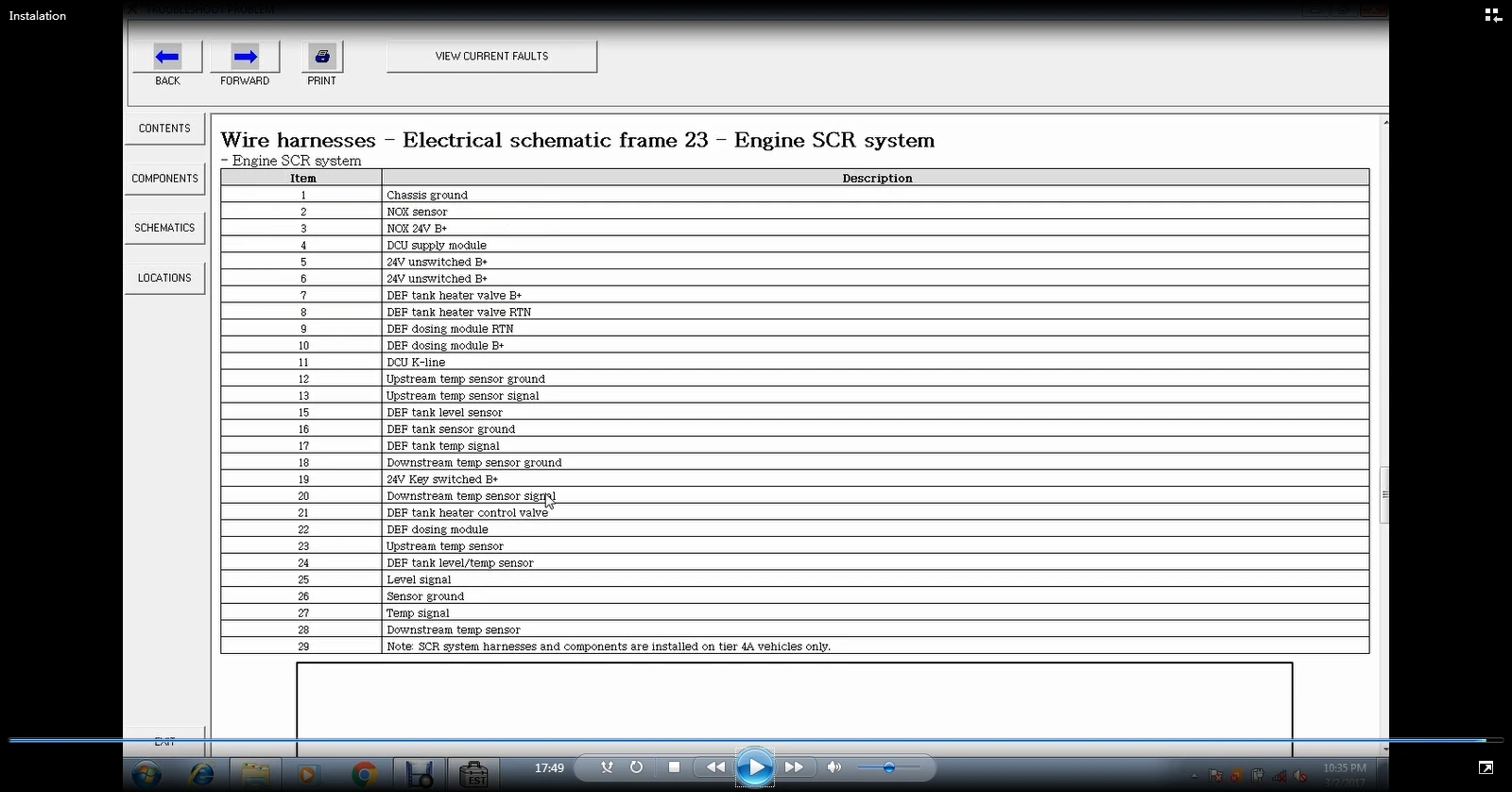The height and width of the screenshot is (792, 1512).
Task: Stop the video playback
Action: click(674, 767)
